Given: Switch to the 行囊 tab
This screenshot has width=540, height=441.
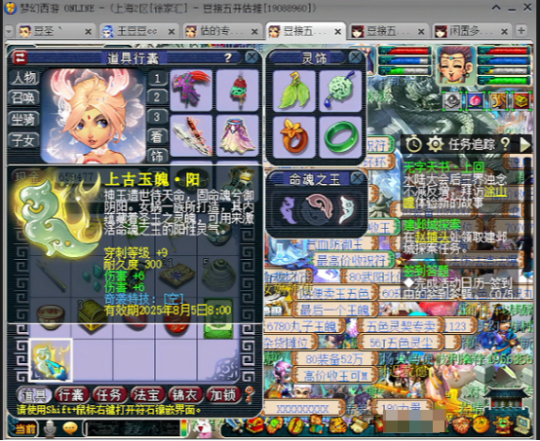Looking at the screenshot, I should pyautogui.click(x=72, y=395).
